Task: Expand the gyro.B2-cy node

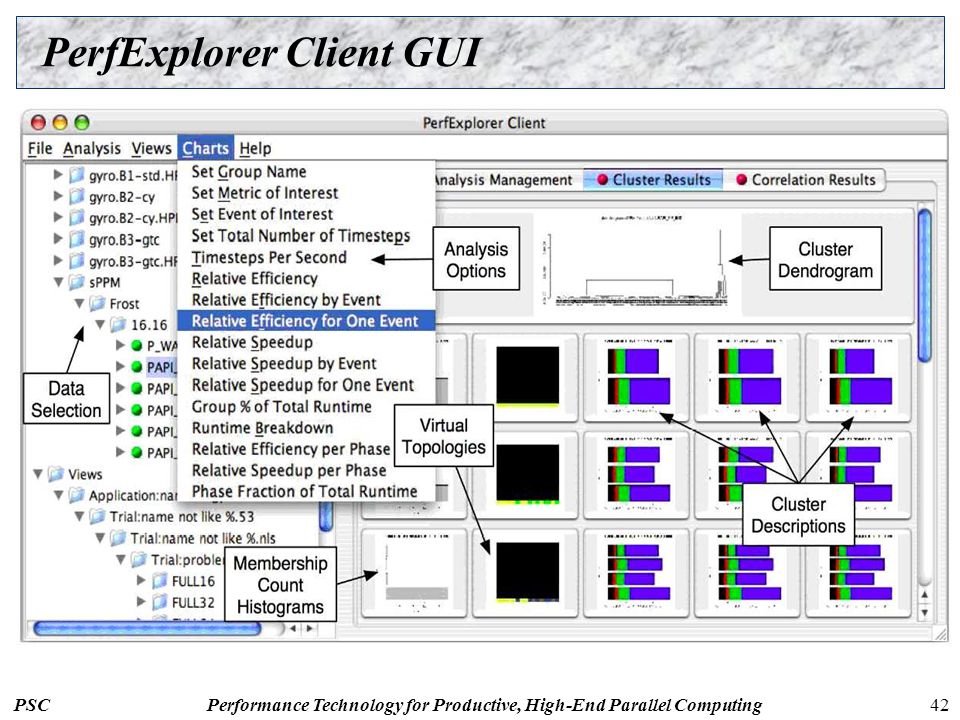Action: pos(58,197)
